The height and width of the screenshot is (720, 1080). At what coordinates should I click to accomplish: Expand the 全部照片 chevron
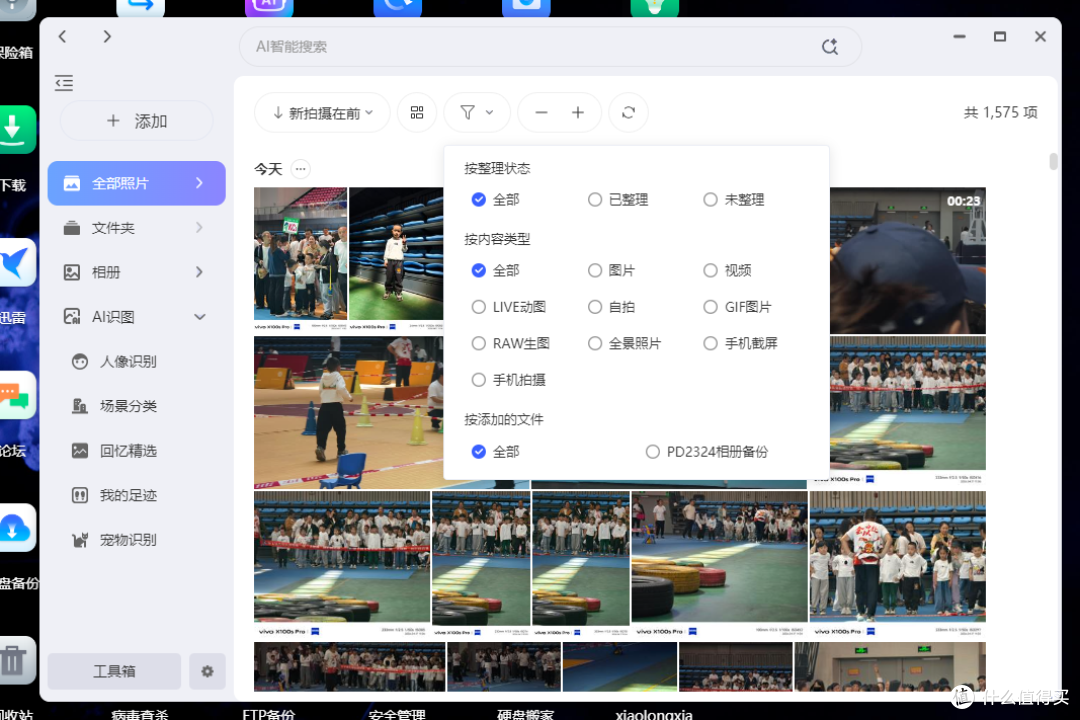tap(200, 183)
